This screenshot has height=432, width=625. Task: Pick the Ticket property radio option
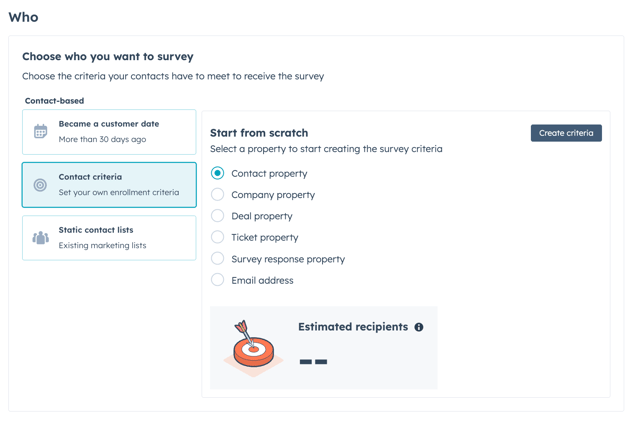tap(217, 237)
